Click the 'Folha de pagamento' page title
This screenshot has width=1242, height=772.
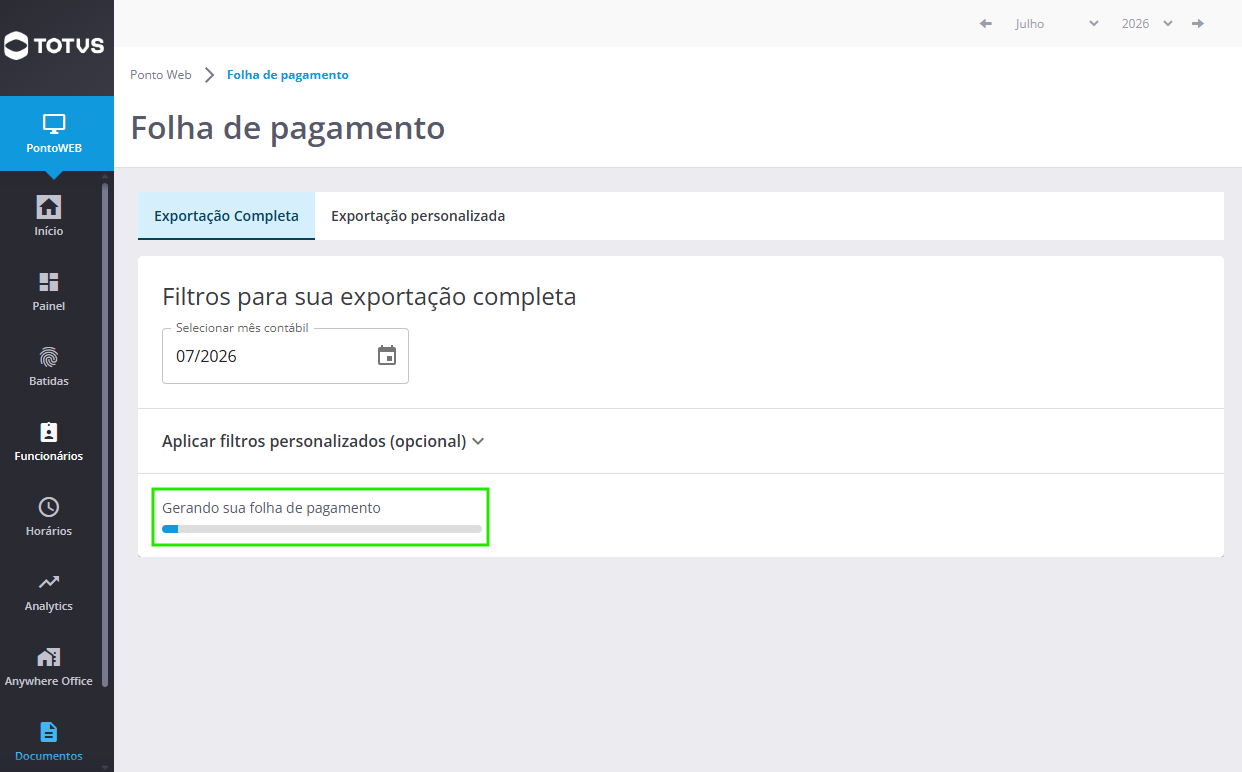click(x=288, y=128)
